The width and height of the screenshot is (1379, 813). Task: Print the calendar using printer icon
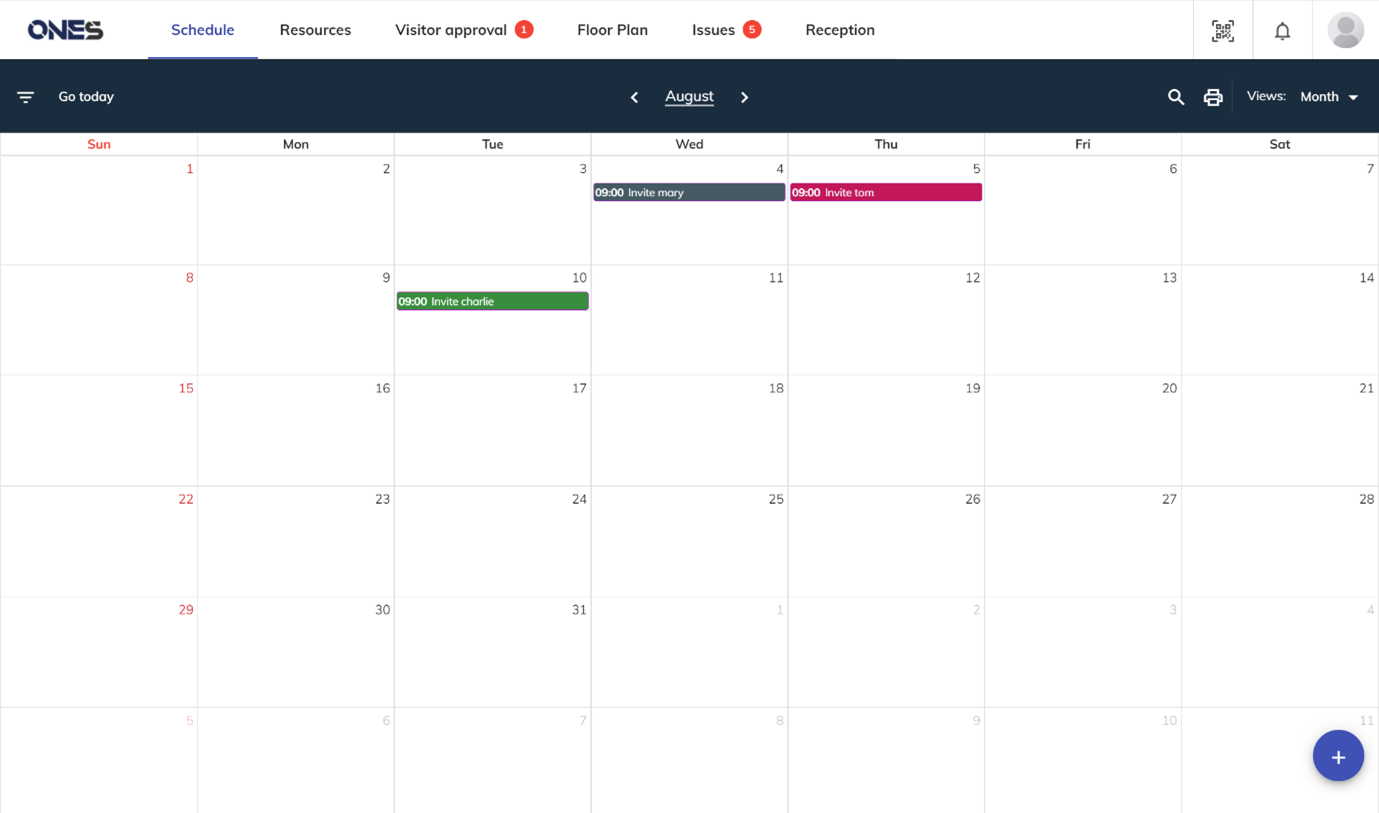1213,97
